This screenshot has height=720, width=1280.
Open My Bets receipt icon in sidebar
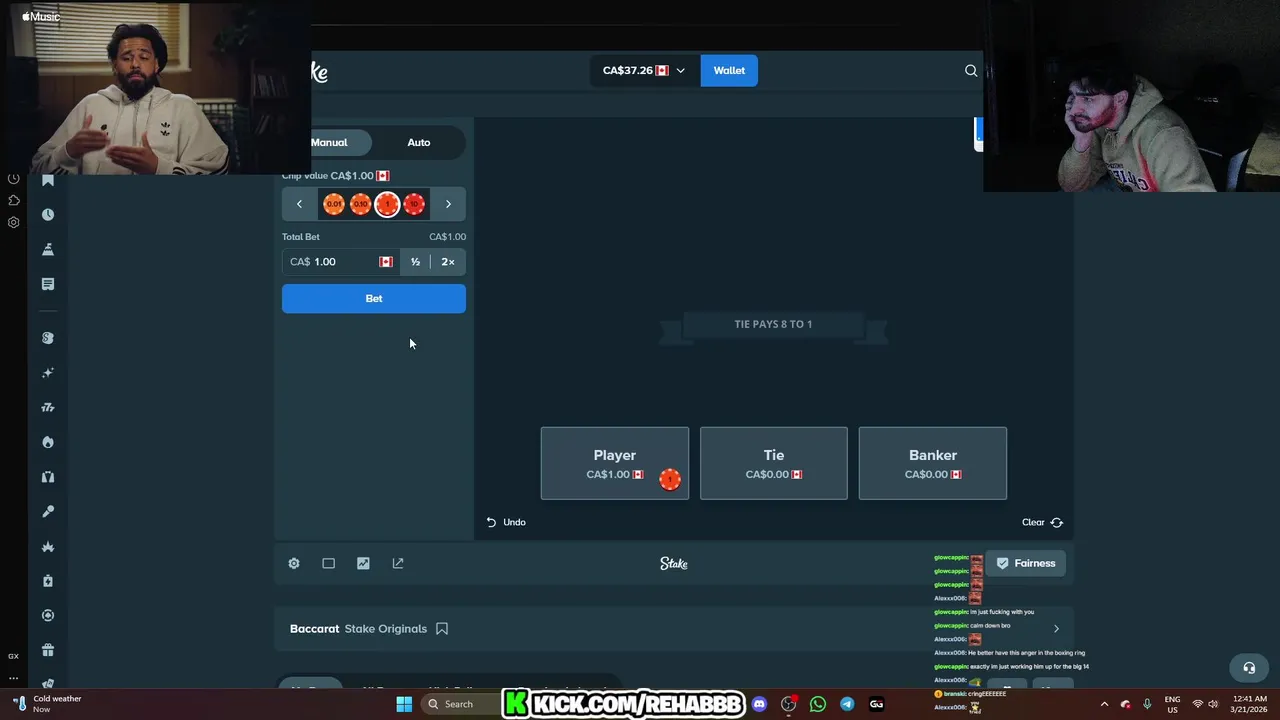(48, 284)
